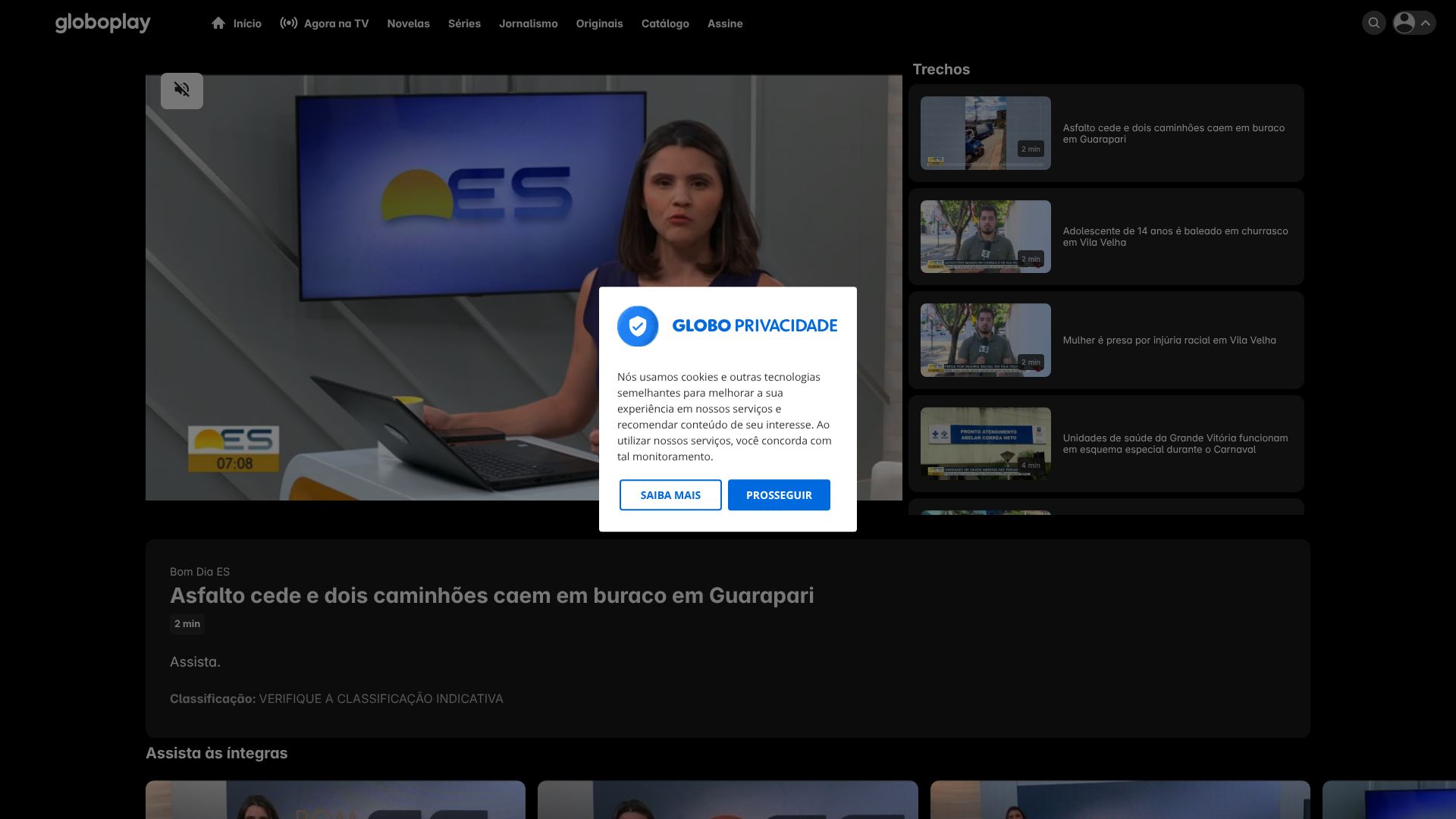Play the Mulher é presa por injúria racial clip
Image resolution: width=1456 pixels, height=819 pixels.
(x=985, y=340)
